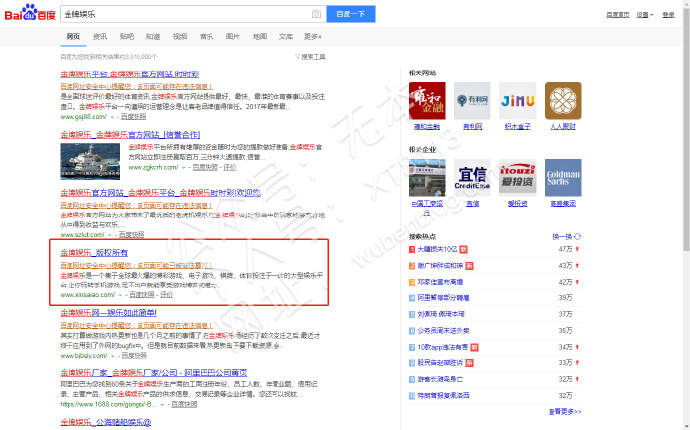Click the 积木盒子 text link
690x430 pixels.
[x=518, y=127]
